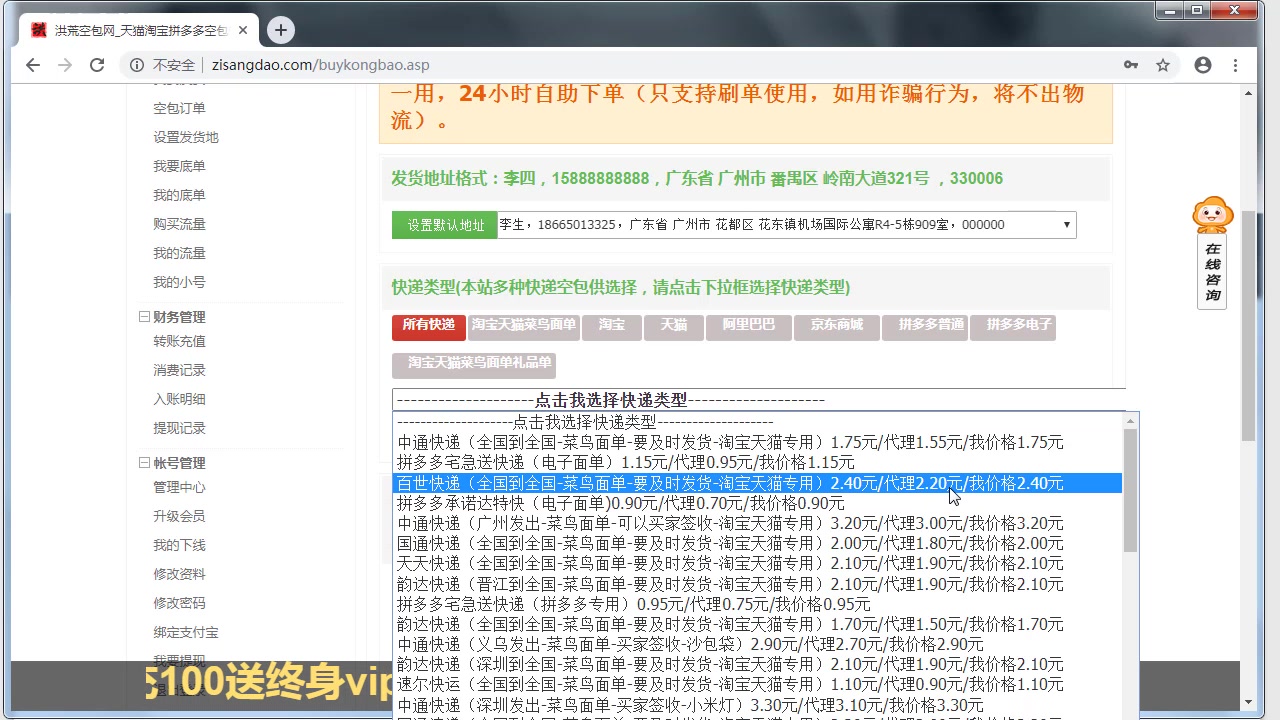Open 我要底单 in the sidebar
The height and width of the screenshot is (720, 1280).
point(179,166)
